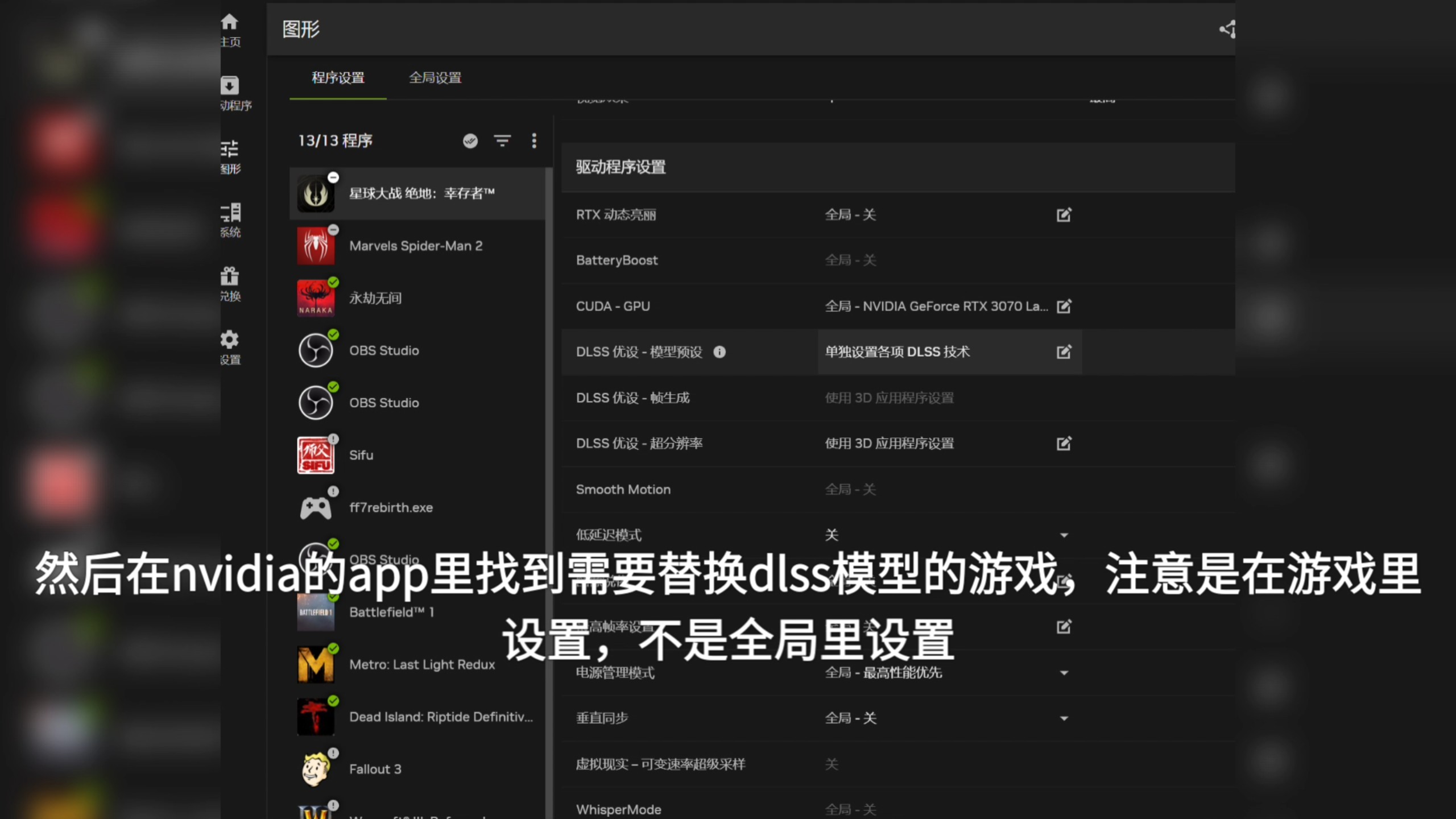Image resolution: width=1456 pixels, height=819 pixels.
Task: Click the DLSS 优设 - 帧生成 row
Action: click(897, 398)
